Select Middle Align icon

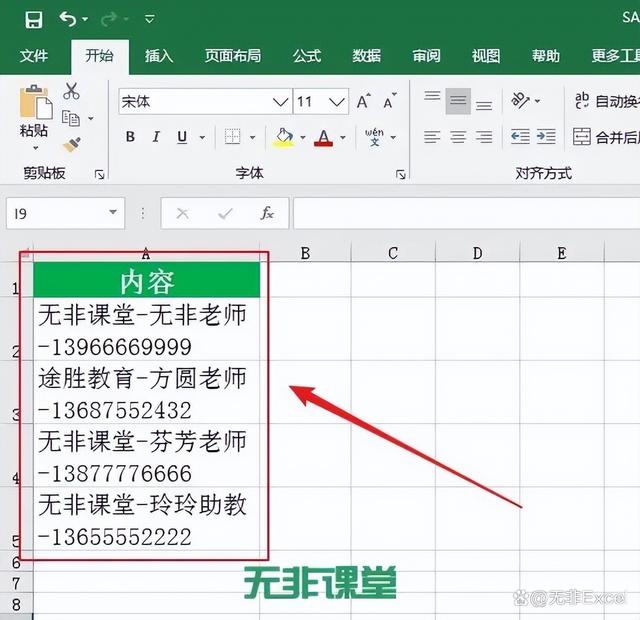pos(458,101)
